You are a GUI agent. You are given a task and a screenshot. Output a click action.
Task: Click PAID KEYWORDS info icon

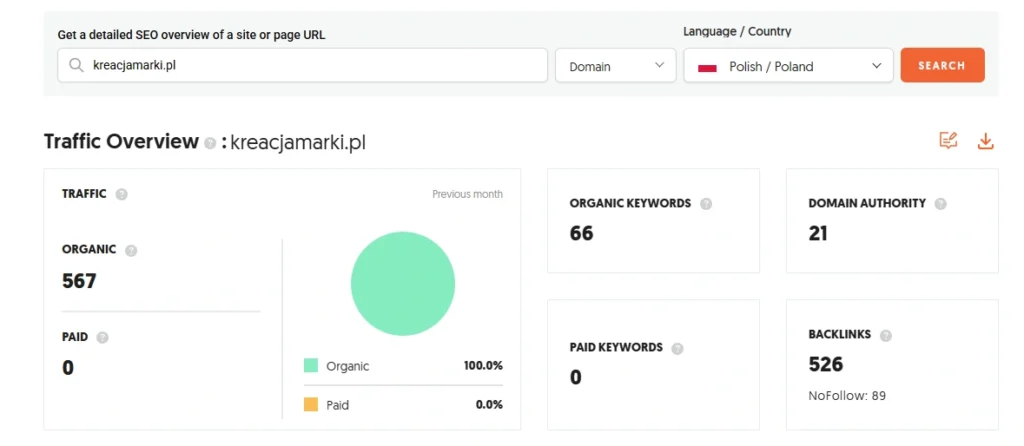(x=678, y=348)
